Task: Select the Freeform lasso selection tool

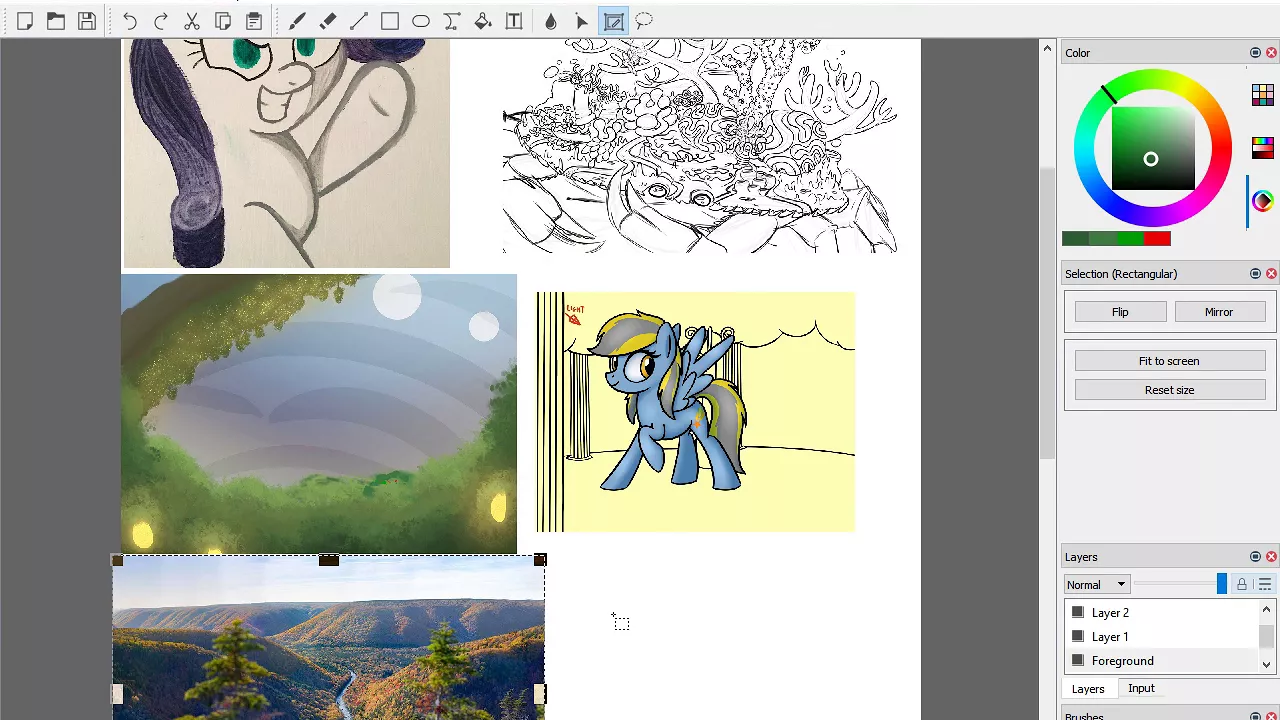Action: [x=644, y=21]
